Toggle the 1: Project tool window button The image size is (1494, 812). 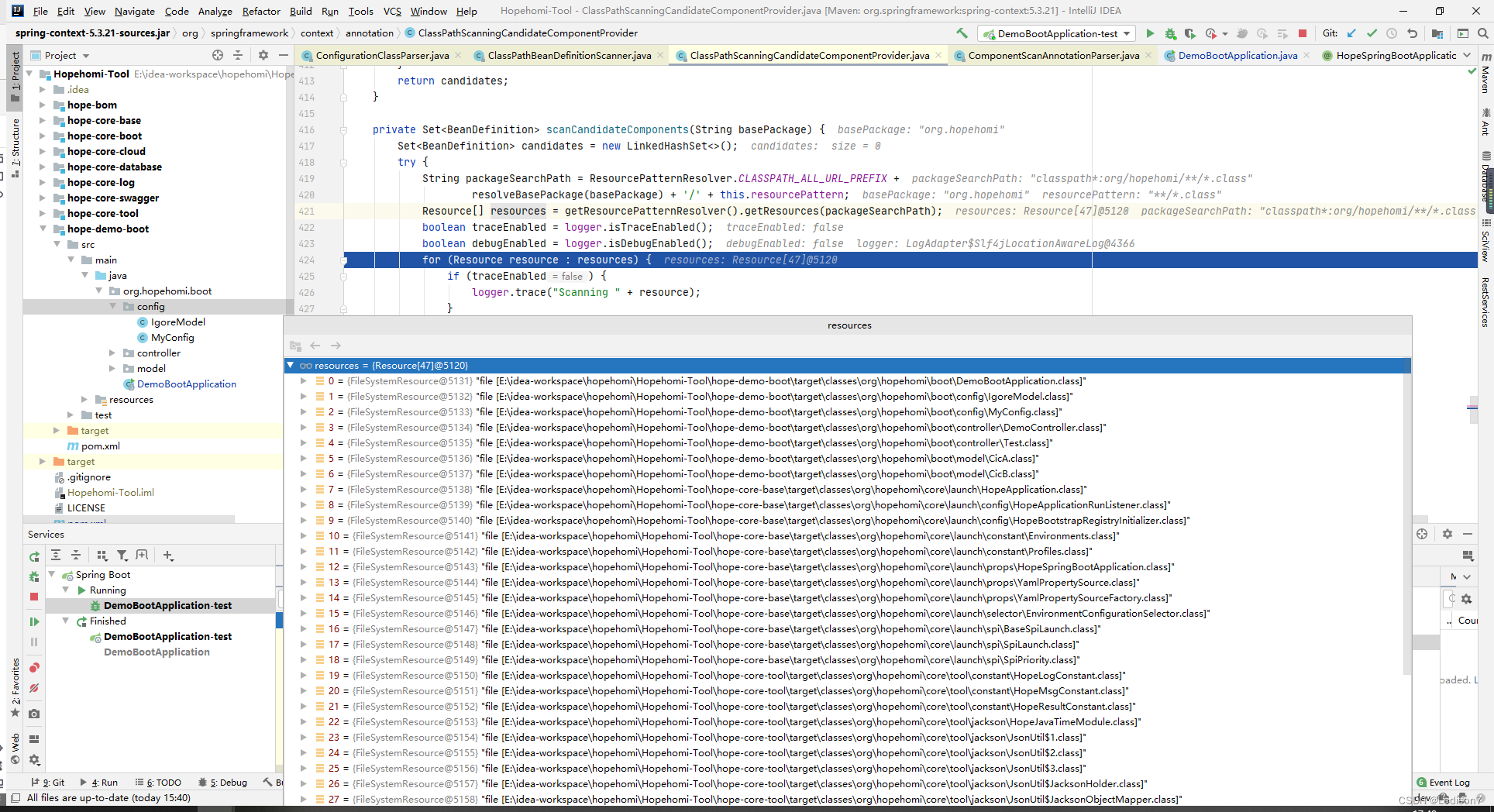pyautogui.click(x=15, y=71)
